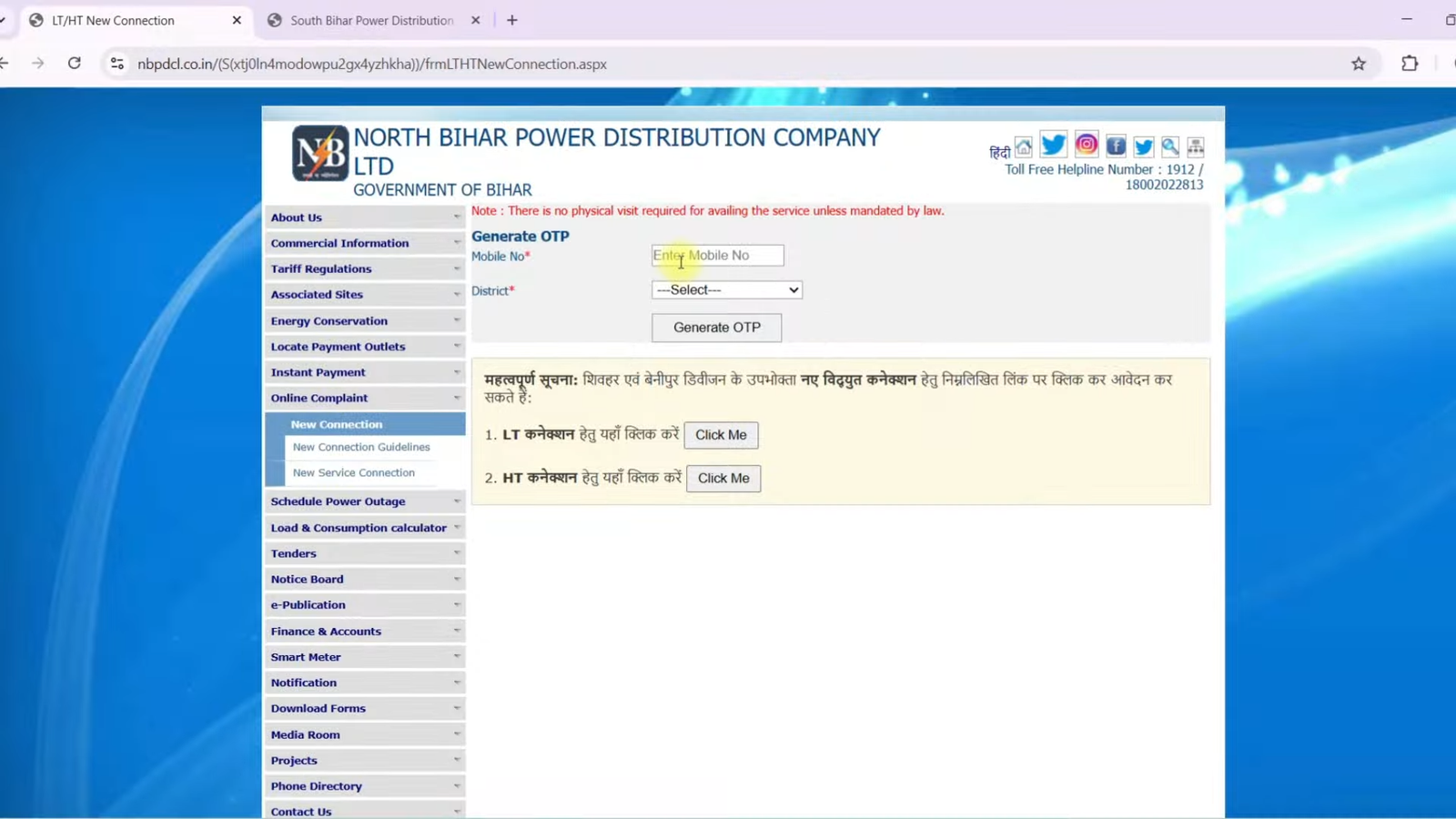Expand the Tariff Regulations section
Viewport: 1456px width, 819px height.
320,268
